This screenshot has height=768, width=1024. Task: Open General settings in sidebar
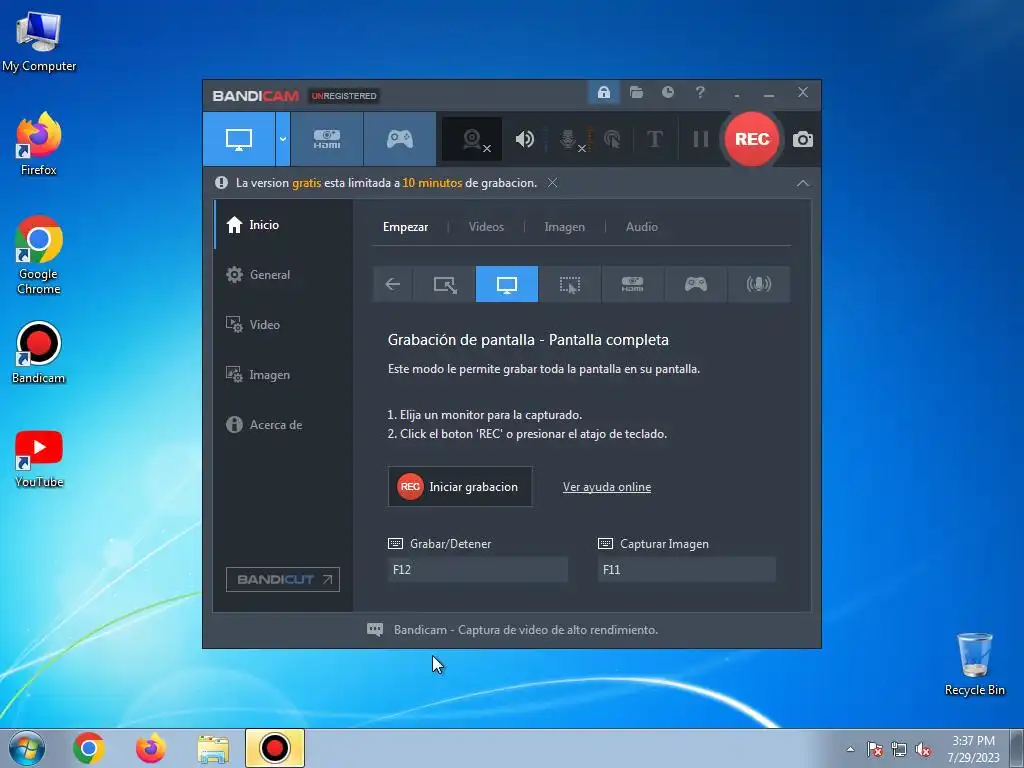point(284,275)
